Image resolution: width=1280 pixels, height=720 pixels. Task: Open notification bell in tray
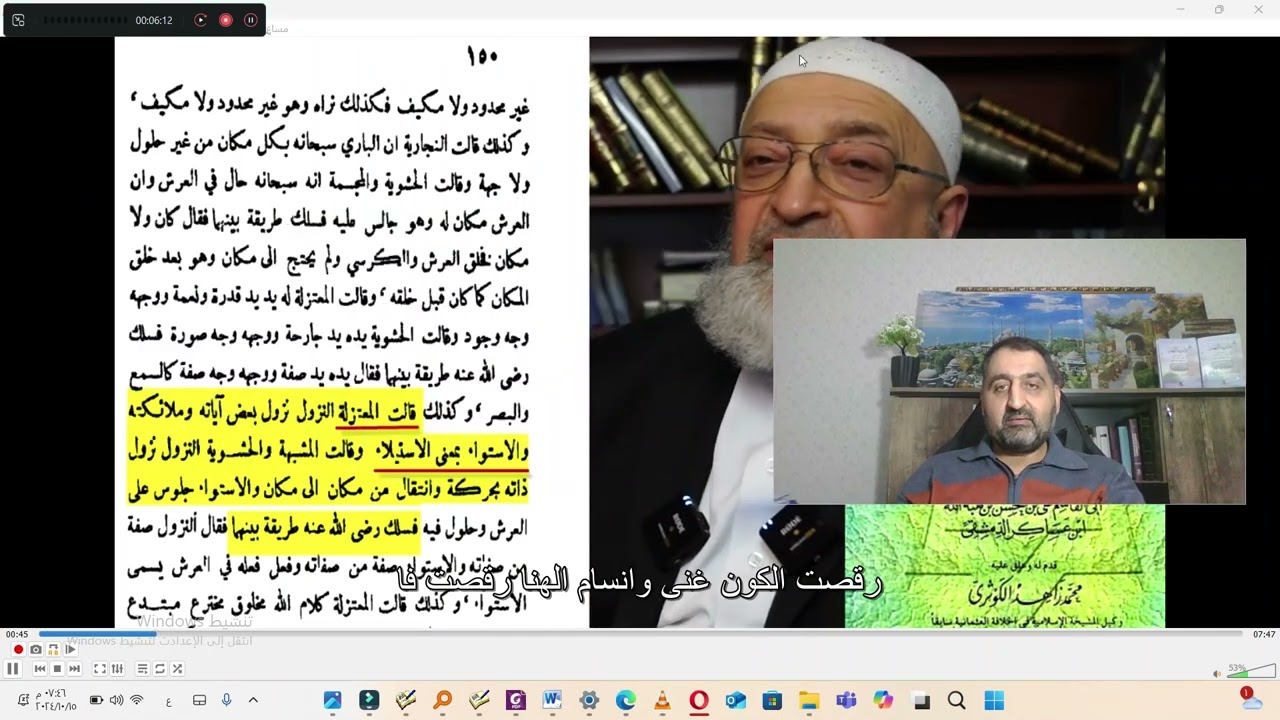(x=23, y=700)
